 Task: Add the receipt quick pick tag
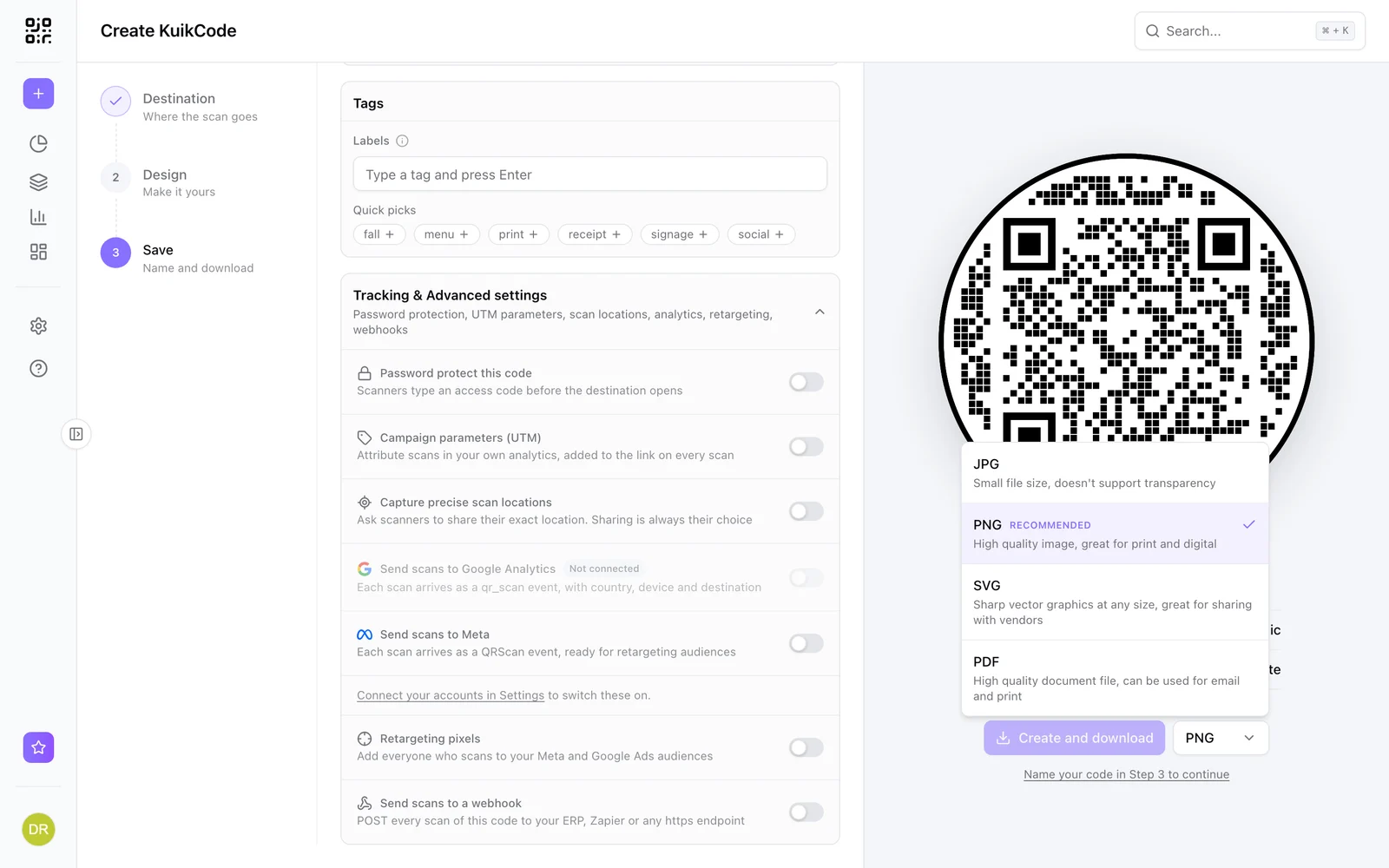[x=595, y=234]
